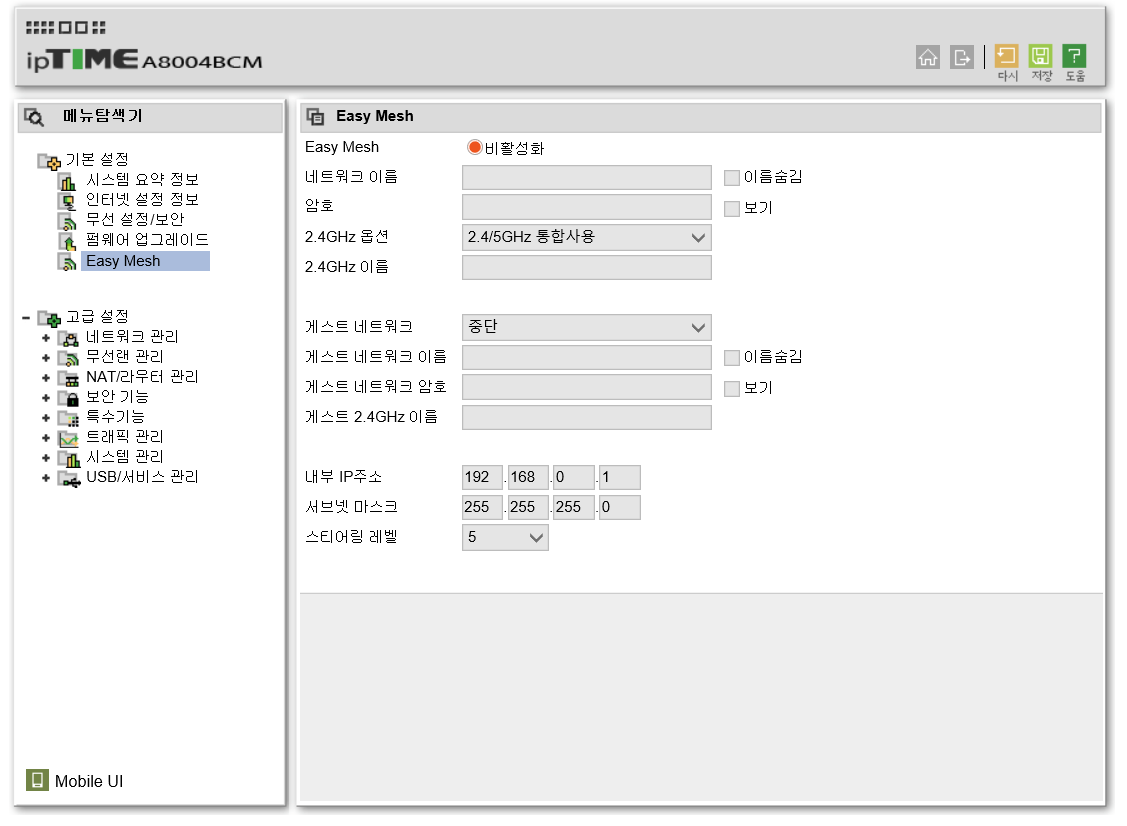Collapse the 고급 설정 tree section

[26, 317]
